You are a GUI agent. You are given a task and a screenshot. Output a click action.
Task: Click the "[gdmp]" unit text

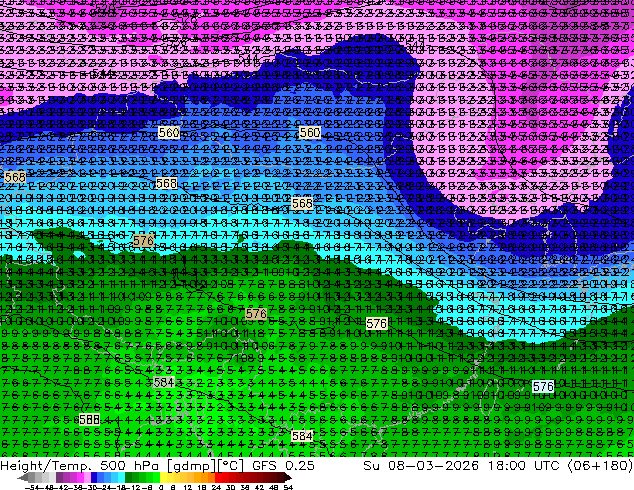pos(191,466)
